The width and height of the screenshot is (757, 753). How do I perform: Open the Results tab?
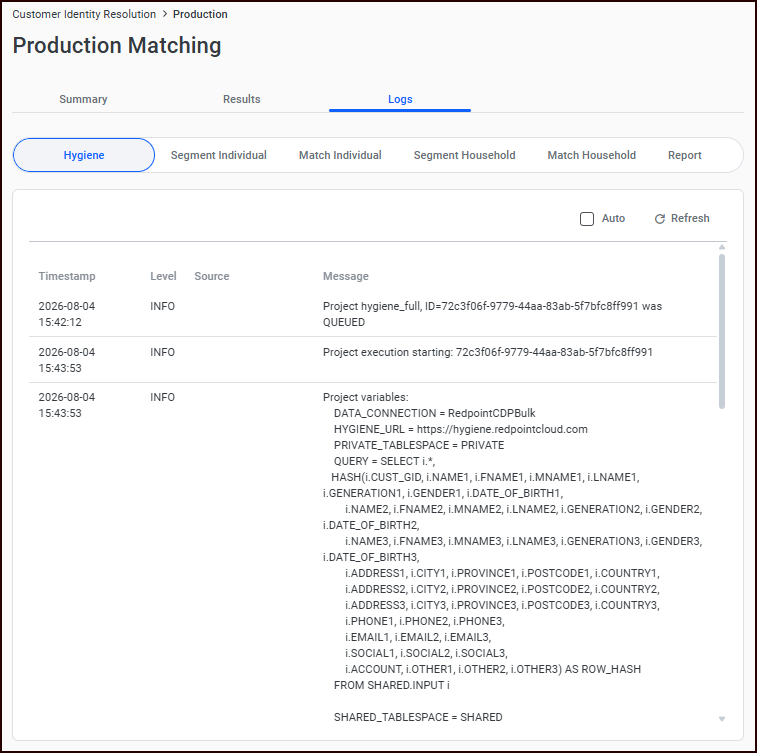[x=241, y=99]
